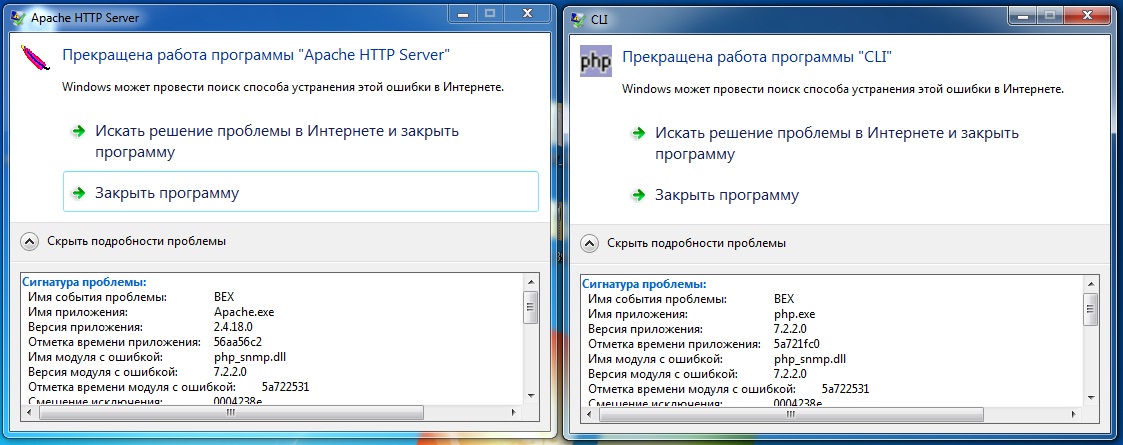This screenshot has height=445, width=1123.
Task: Click the Apache HTTP Server title bar icon
Action: (x=17, y=17)
